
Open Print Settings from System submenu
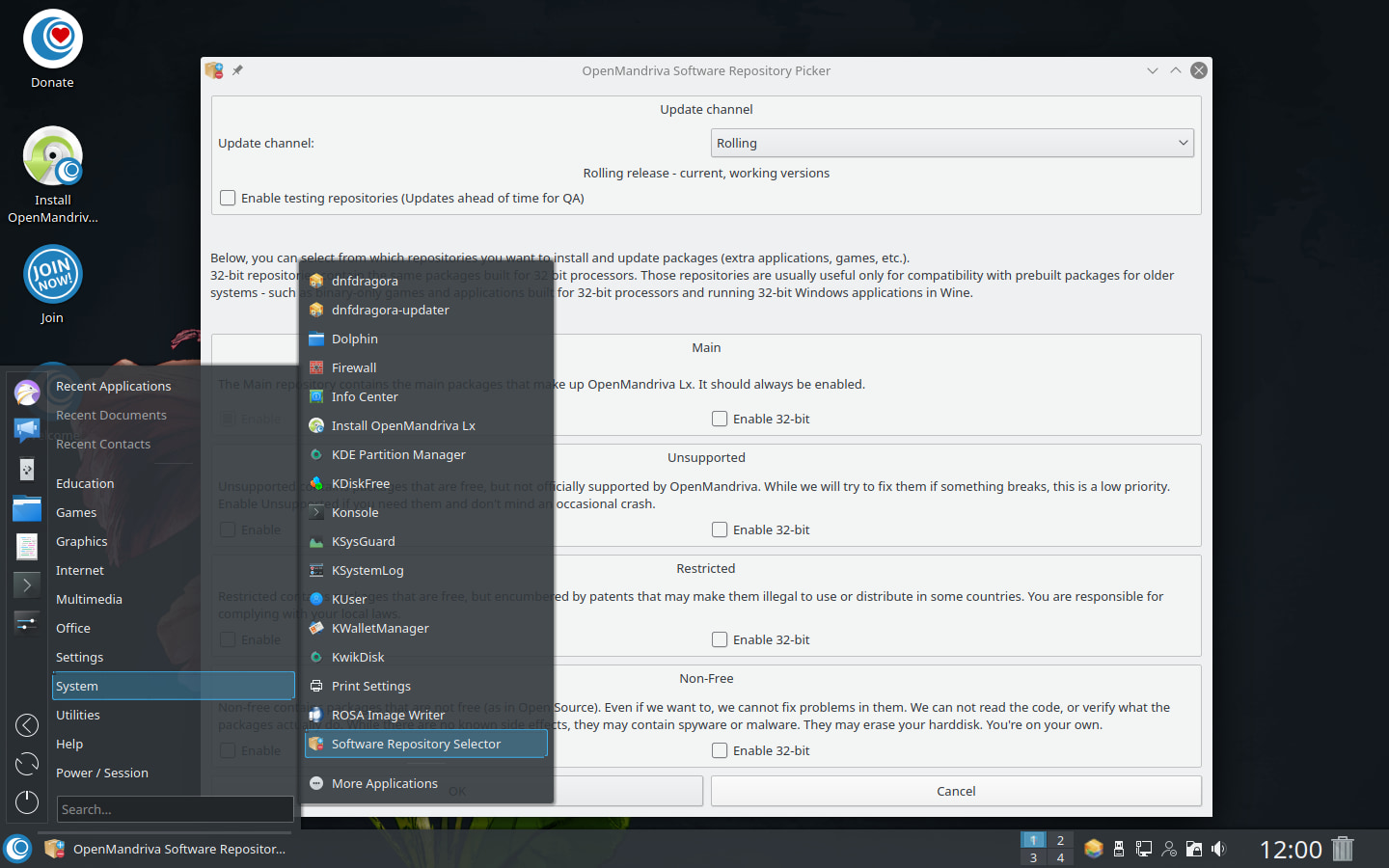coord(426,686)
